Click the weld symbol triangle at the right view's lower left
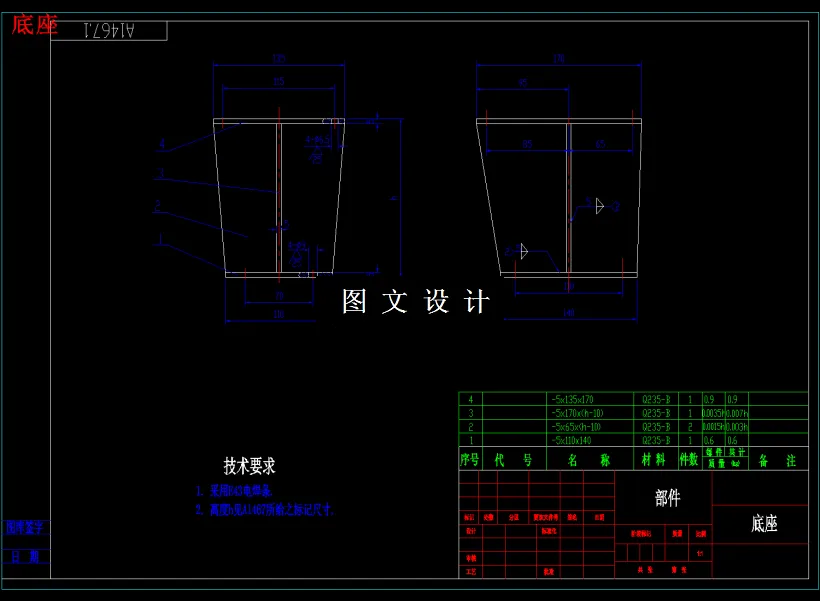This screenshot has height=601, width=820. pos(523,252)
